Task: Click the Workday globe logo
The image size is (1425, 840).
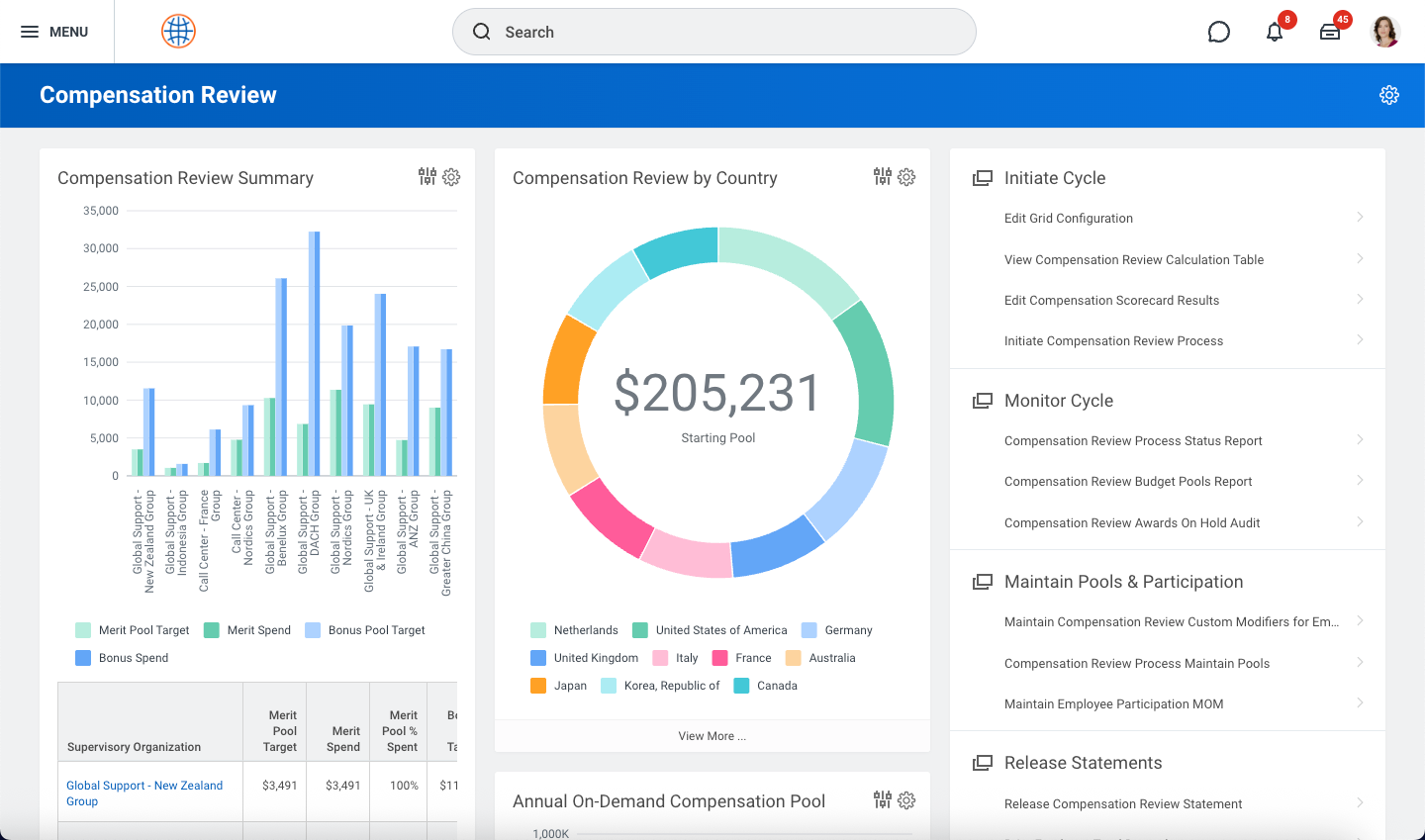Action: click(178, 31)
